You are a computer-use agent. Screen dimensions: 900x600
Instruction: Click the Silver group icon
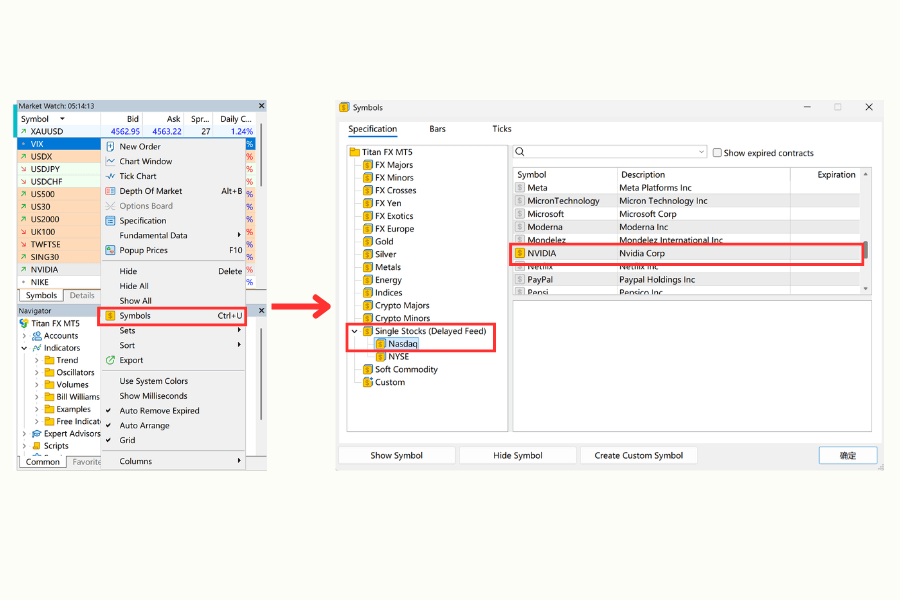[x=368, y=254]
